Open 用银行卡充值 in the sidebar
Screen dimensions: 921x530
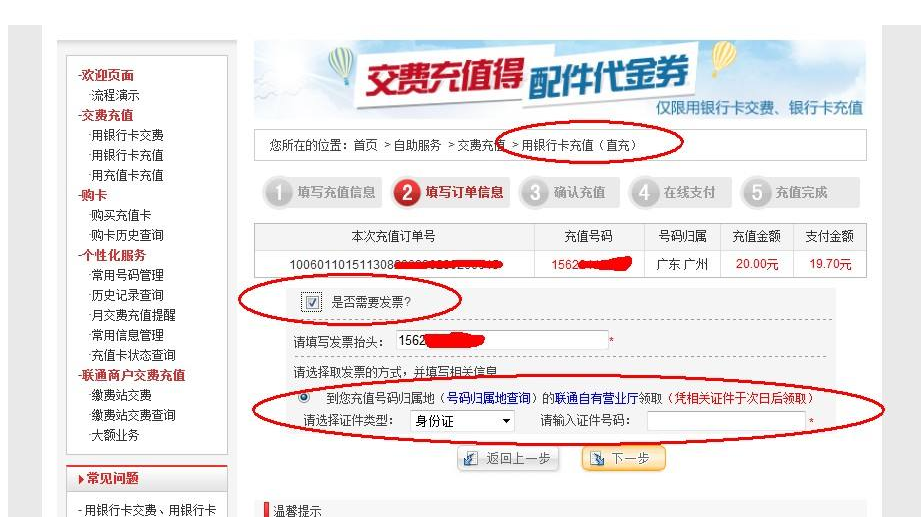click(x=127, y=155)
